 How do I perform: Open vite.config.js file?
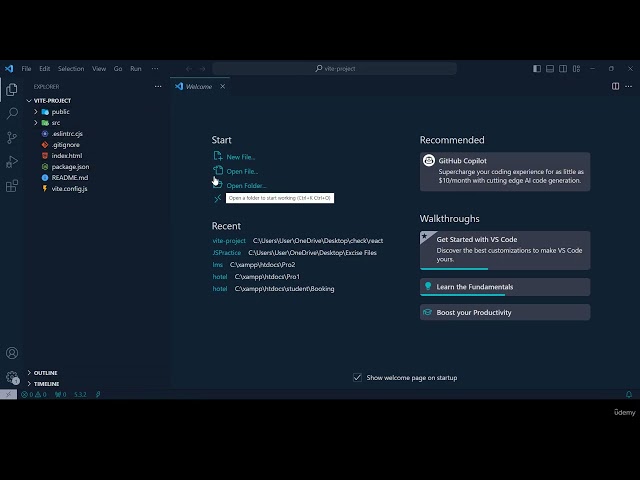click(69, 189)
